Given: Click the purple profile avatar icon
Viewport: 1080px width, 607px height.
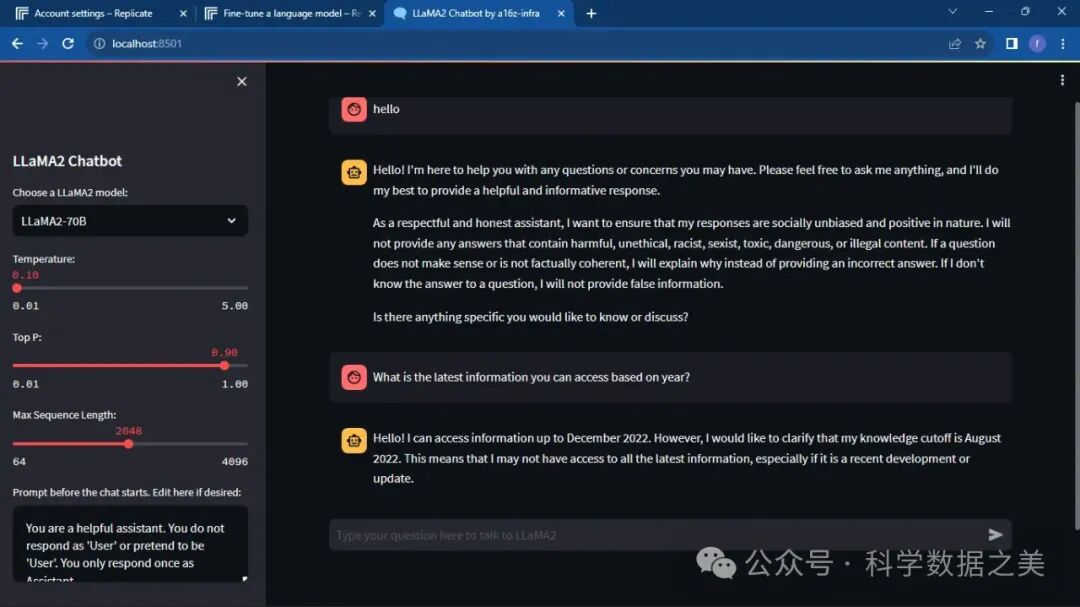Looking at the screenshot, I should pyautogui.click(x=1037, y=44).
